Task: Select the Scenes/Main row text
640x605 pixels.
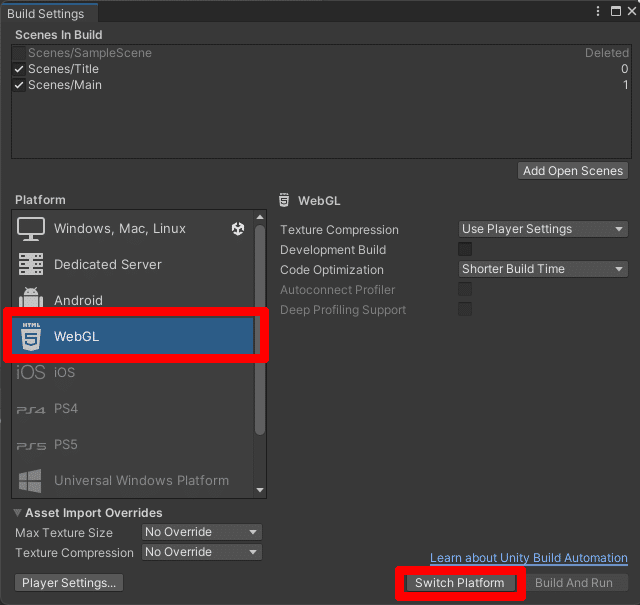Action: pyautogui.click(x=65, y=85)
